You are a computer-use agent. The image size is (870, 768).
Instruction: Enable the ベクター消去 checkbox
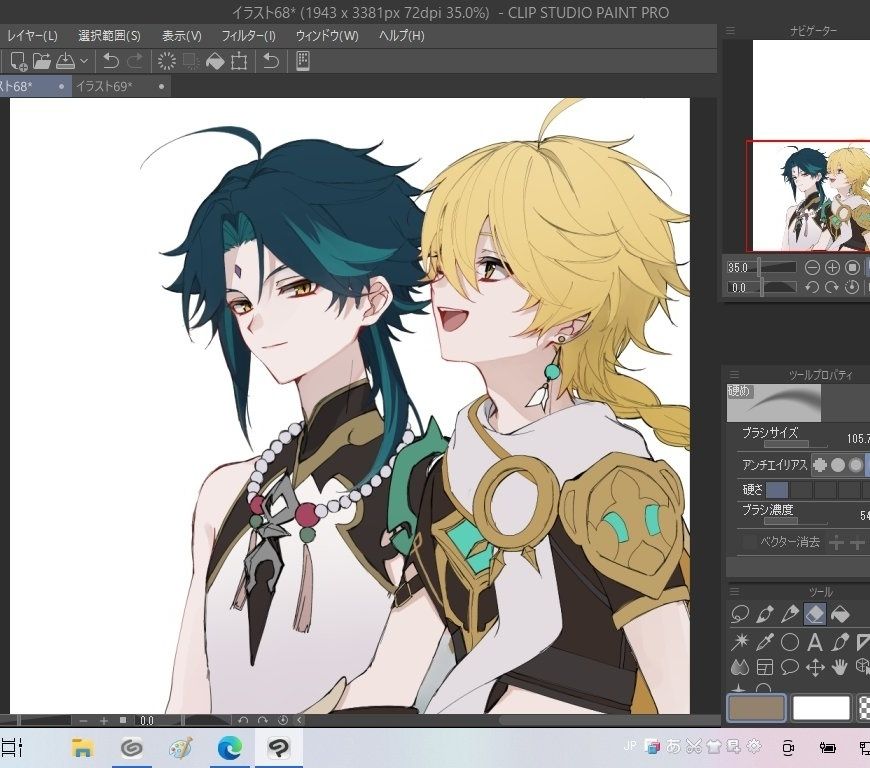coord(749,542)
